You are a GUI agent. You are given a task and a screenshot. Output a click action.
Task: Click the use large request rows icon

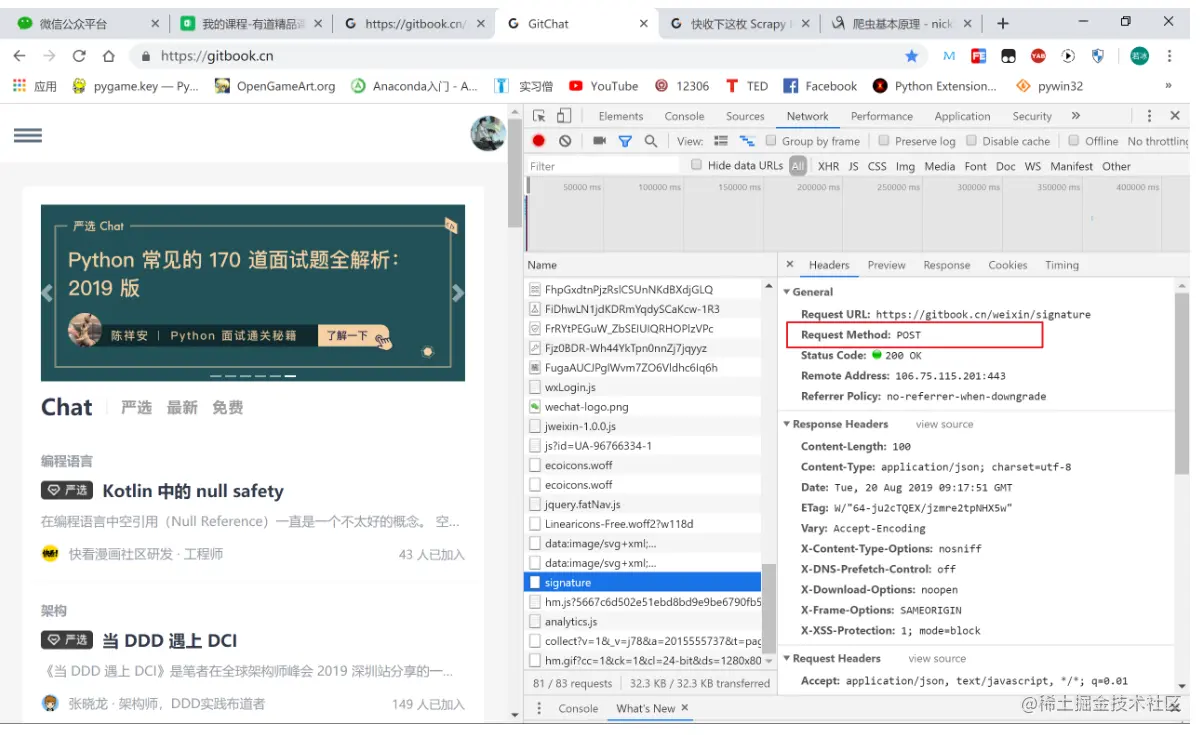click(719, 141)
